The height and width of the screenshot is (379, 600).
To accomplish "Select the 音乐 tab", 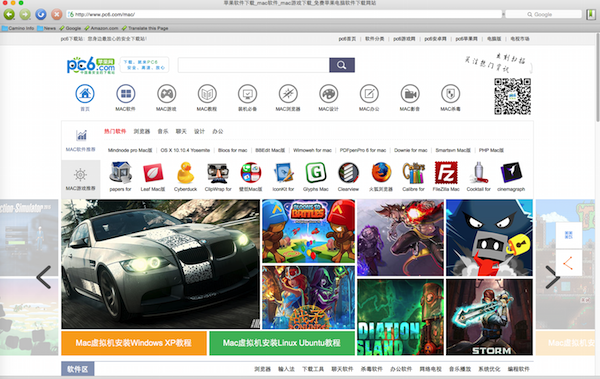I will [x=163, y=131].
